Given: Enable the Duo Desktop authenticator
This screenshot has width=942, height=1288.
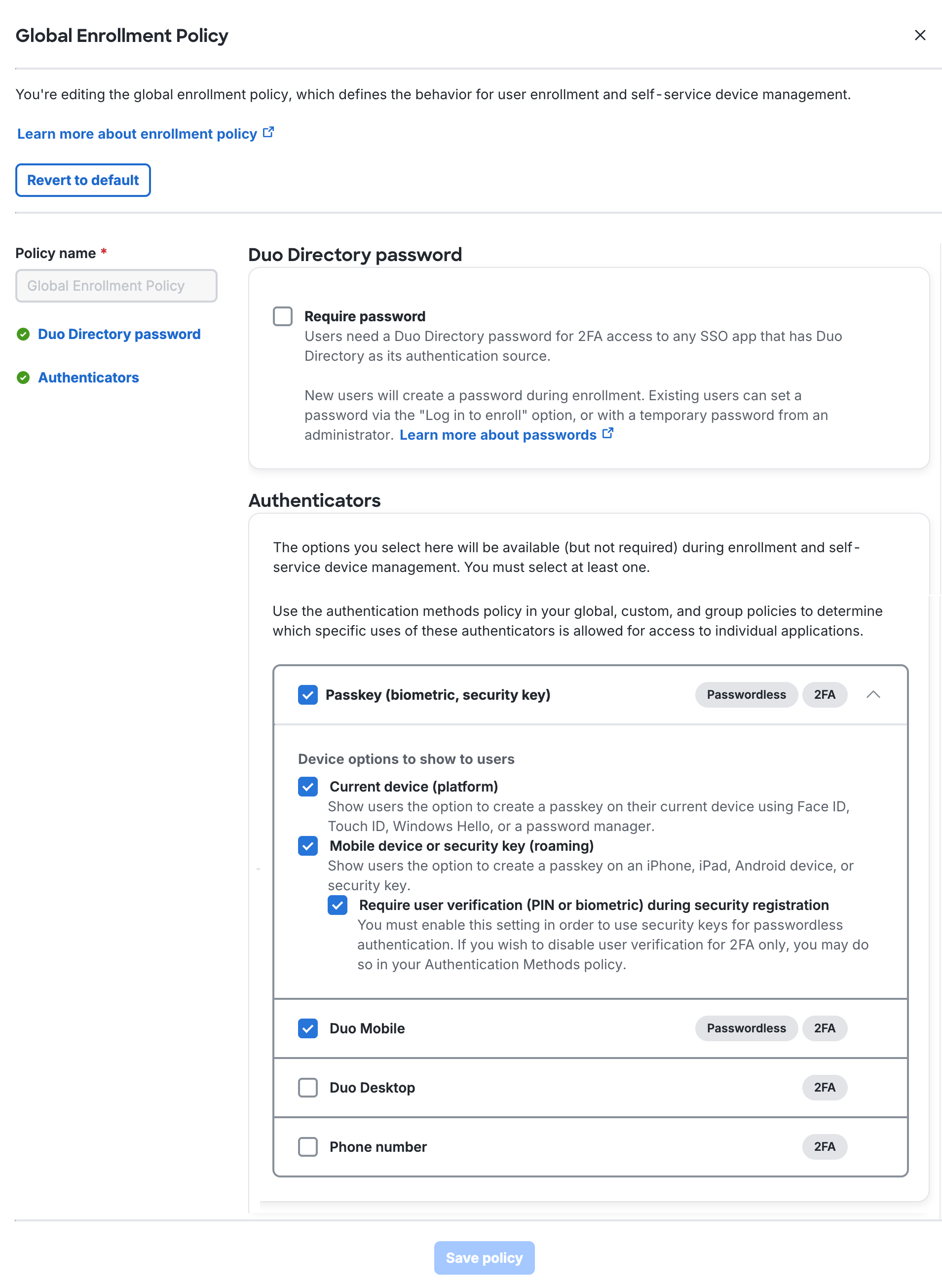Looking at the screenshot, I should coord(308,1088).
